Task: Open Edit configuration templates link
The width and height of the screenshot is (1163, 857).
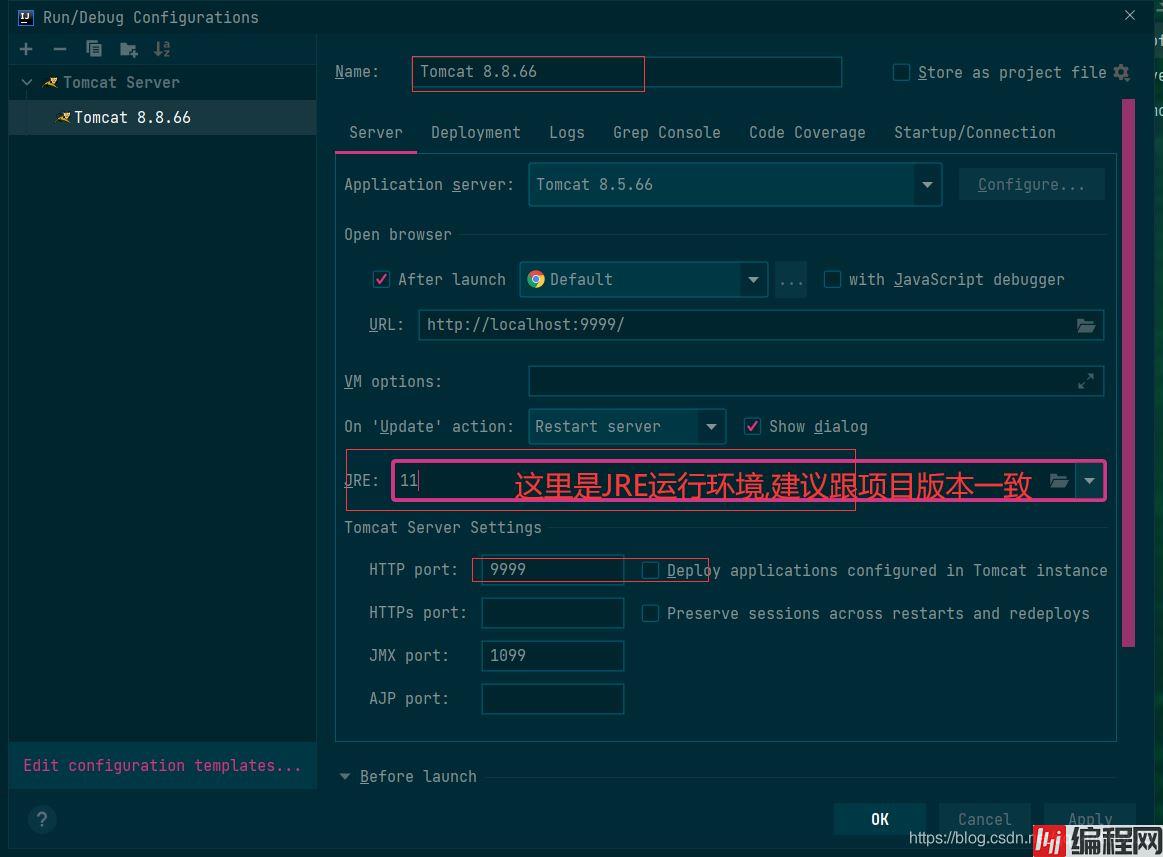Action: 162,765
